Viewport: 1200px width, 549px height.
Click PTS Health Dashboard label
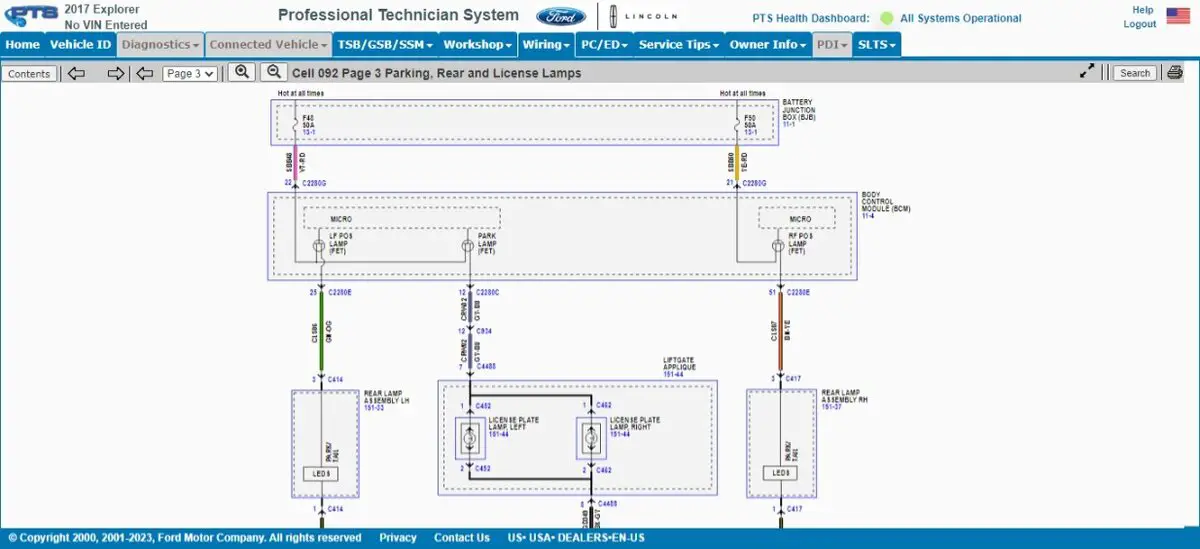click(x=809, y=18)
